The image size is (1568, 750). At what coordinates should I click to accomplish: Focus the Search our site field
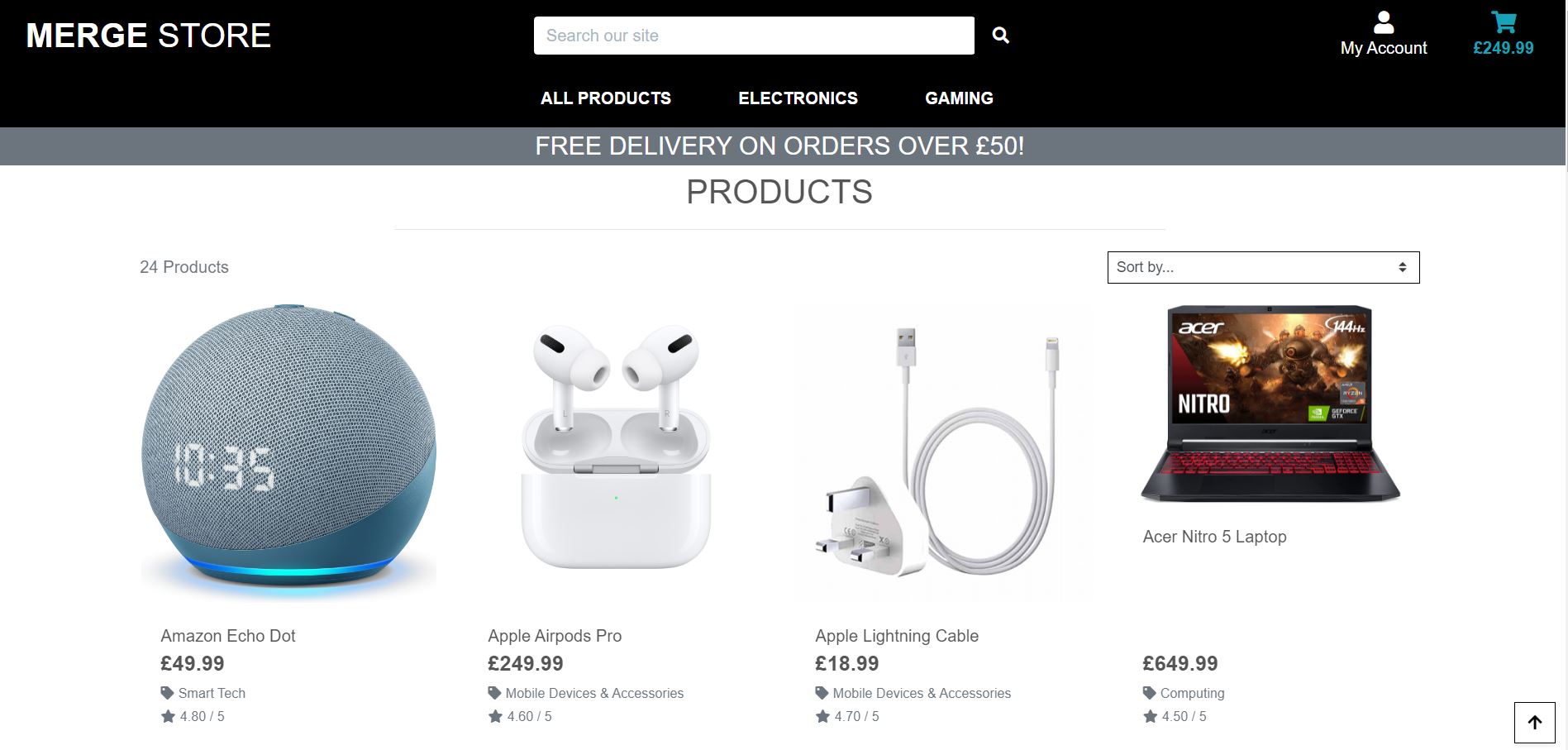(x=754, y=36)
